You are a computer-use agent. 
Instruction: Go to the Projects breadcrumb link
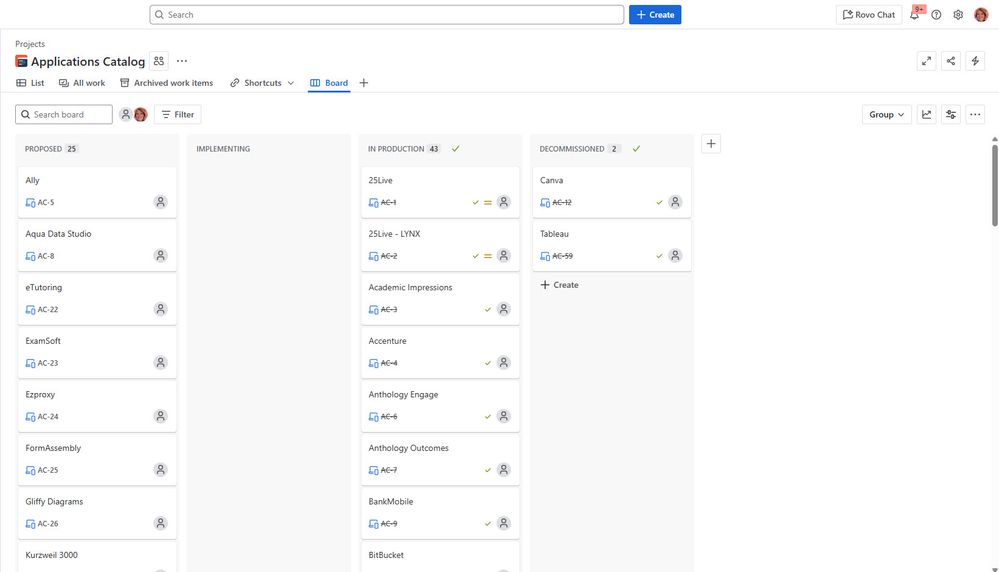(x=30, y=44)
